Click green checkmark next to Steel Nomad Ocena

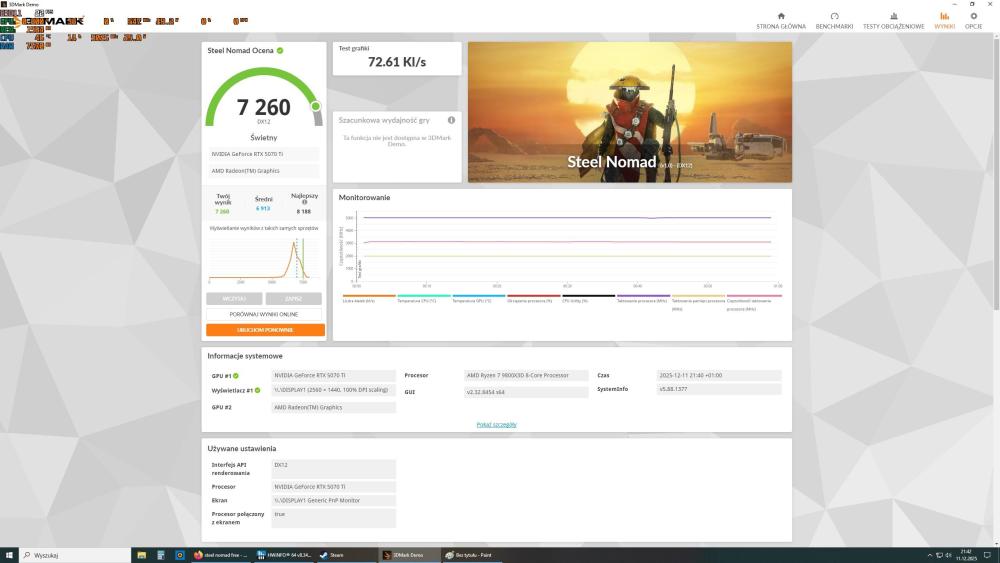280,50
